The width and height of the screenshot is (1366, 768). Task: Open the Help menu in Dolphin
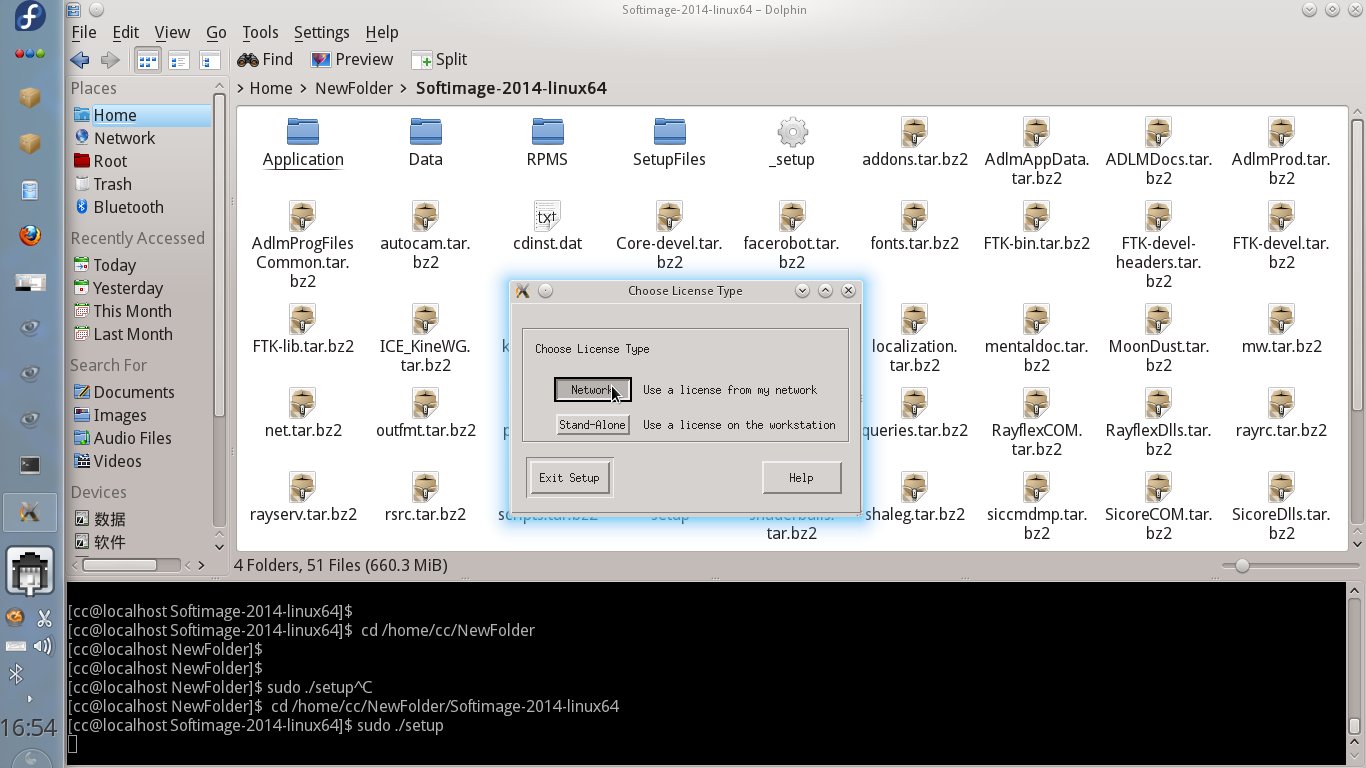coord(381,32)
